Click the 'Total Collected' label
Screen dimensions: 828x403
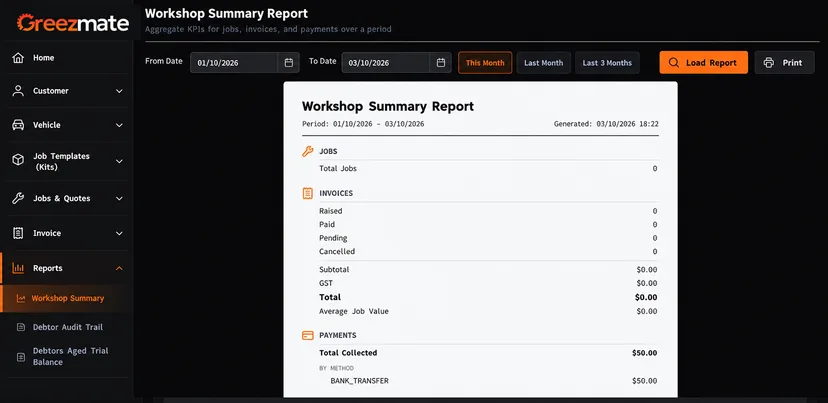coord(348,353)
